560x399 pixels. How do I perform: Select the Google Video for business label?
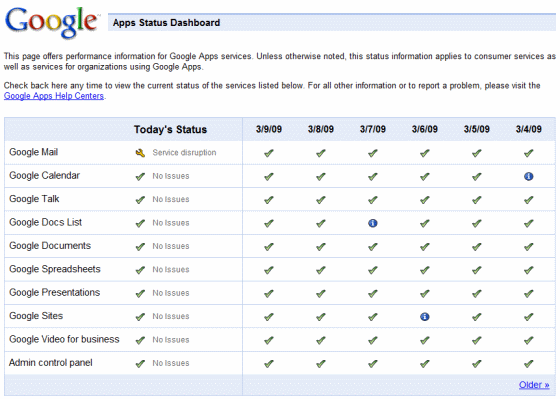64,339
